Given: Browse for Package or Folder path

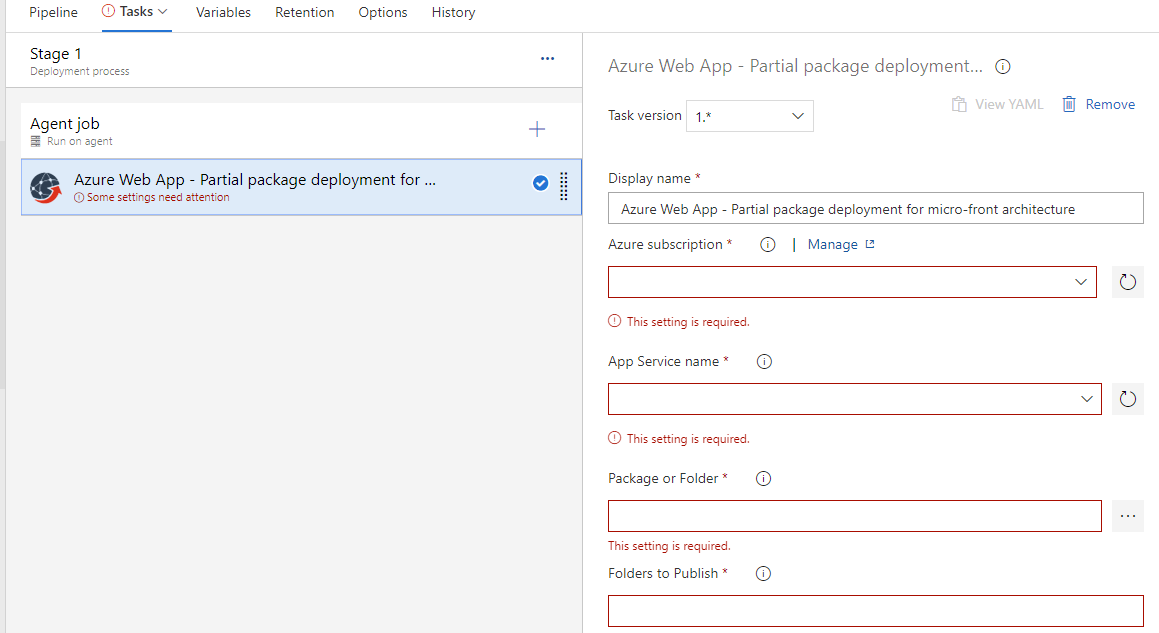Looking at the screenshot, I should [1127, 516].
